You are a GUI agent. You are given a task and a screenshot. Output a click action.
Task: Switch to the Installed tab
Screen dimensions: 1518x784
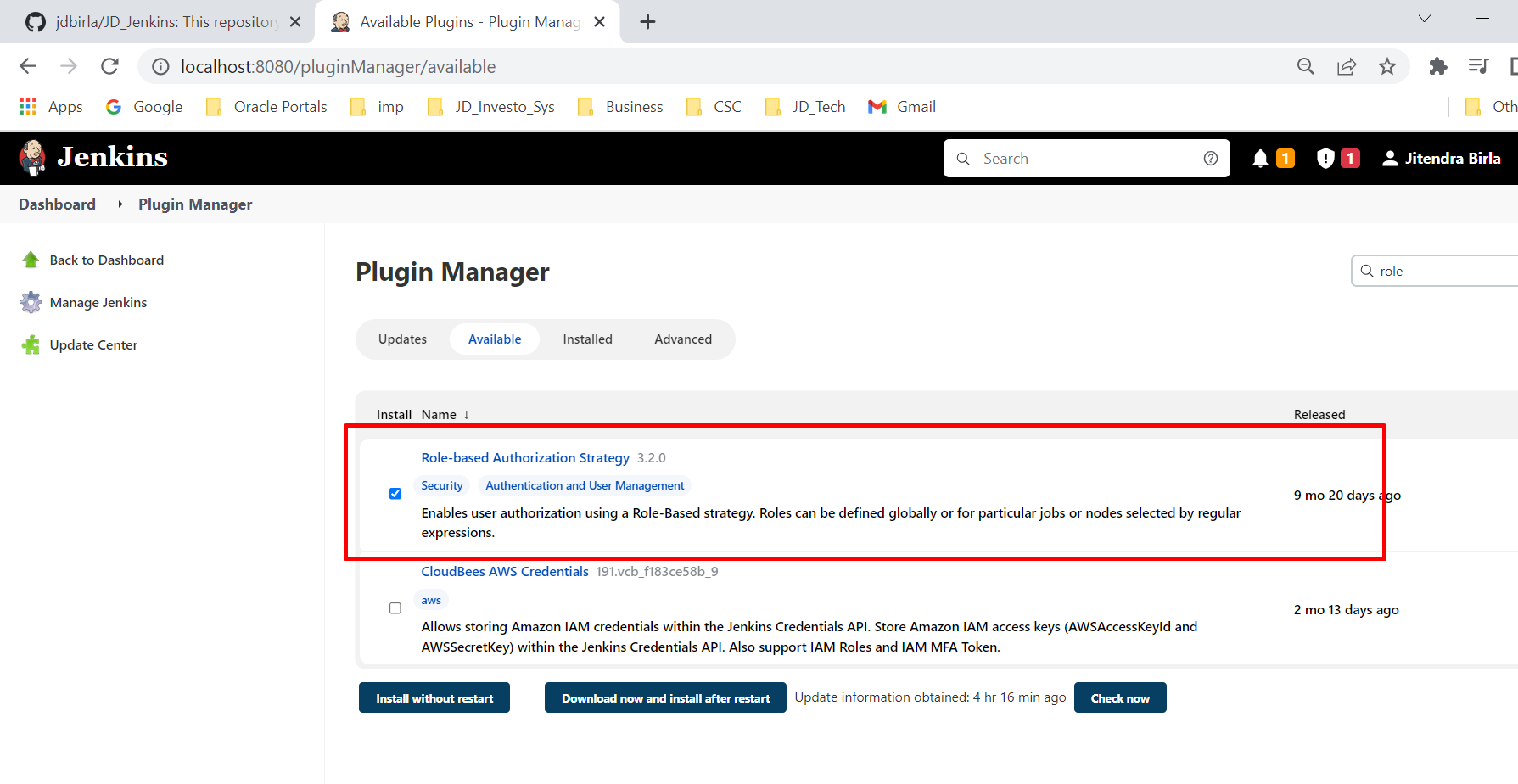[587, 339]
